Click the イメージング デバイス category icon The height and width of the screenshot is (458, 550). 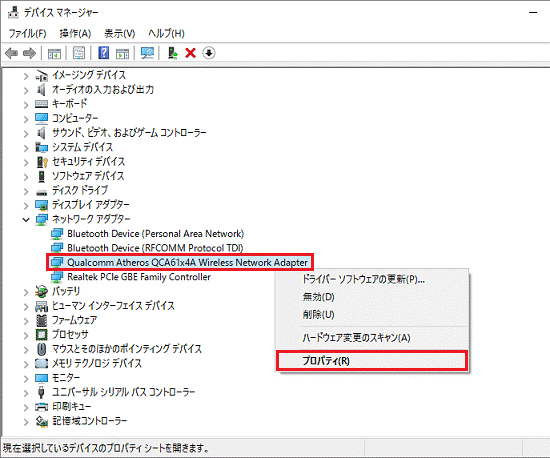pyautogui.click(x=41, y=75)
